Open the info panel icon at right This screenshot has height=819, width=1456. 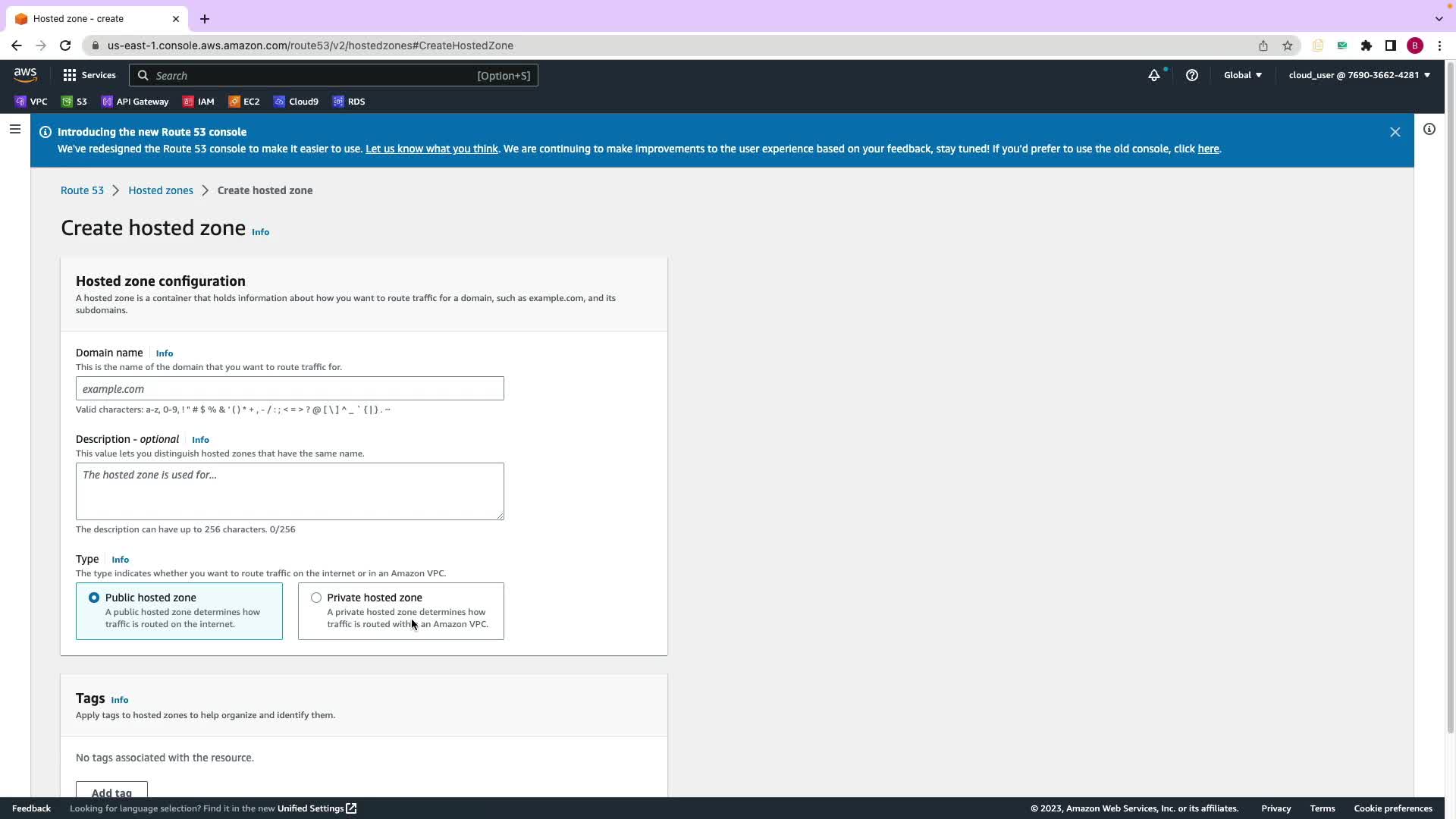(x=1429, y=130)
